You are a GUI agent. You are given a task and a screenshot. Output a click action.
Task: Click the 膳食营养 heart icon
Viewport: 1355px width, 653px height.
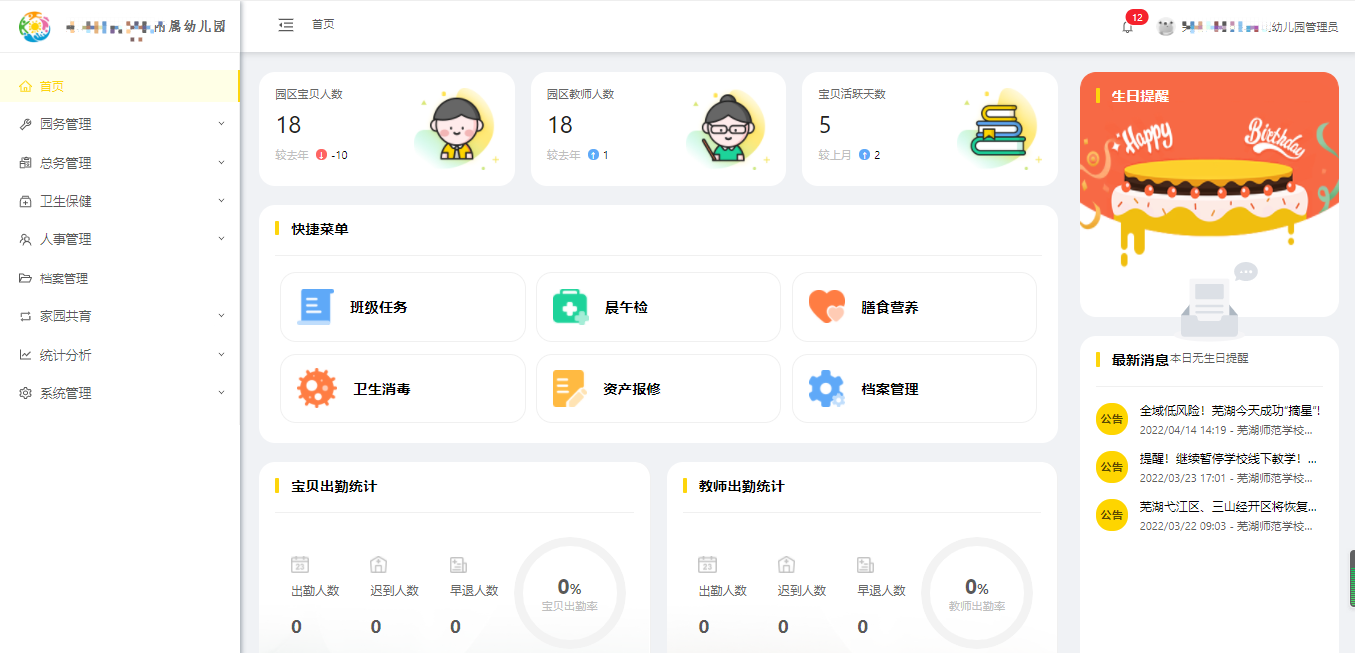click(x=827, y=307)
